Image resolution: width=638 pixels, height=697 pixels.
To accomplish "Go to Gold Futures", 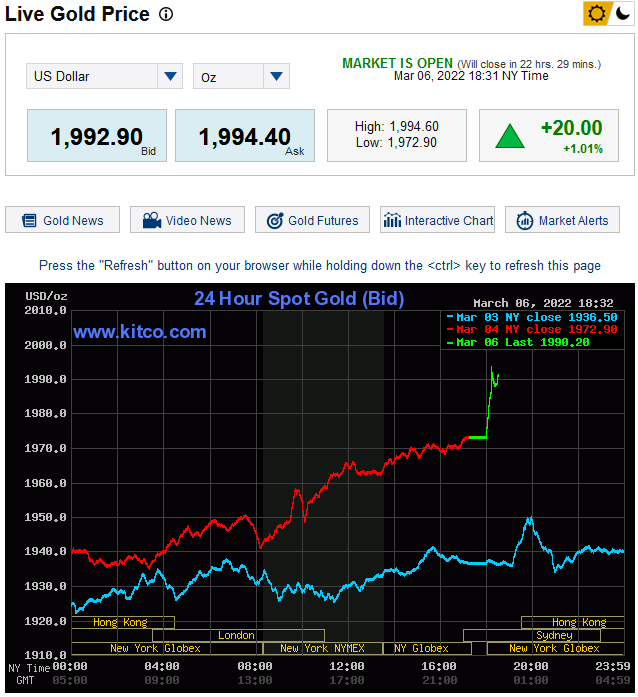I will point(313,220).
